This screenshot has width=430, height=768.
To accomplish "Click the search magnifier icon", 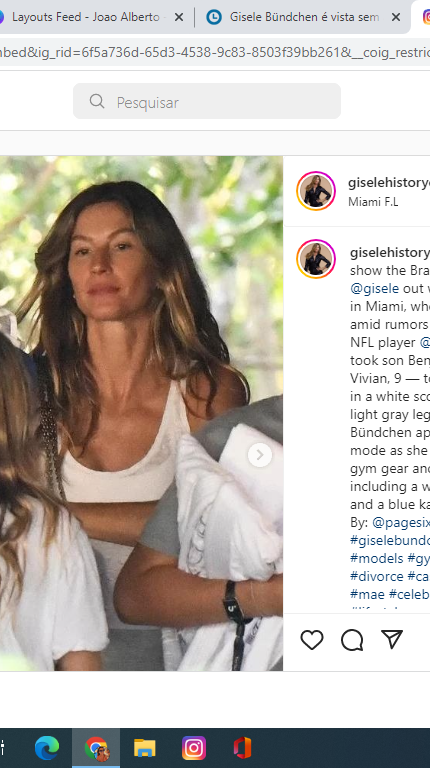I will click(x=97, y=101).
